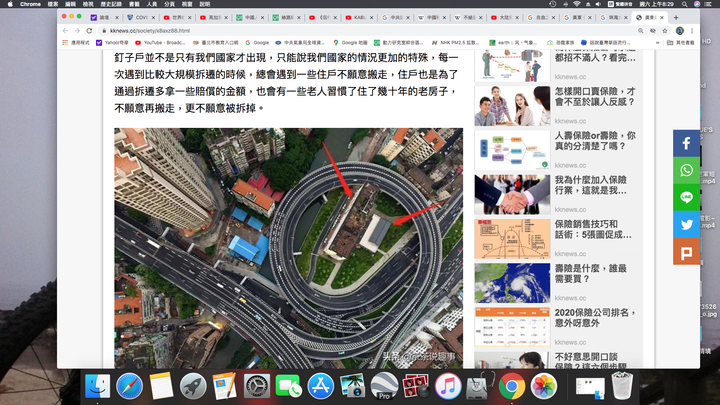This screenshot has width=720, height=405.
Task: Open article 2020保險公司排名
Action: (x=595, y=318)
